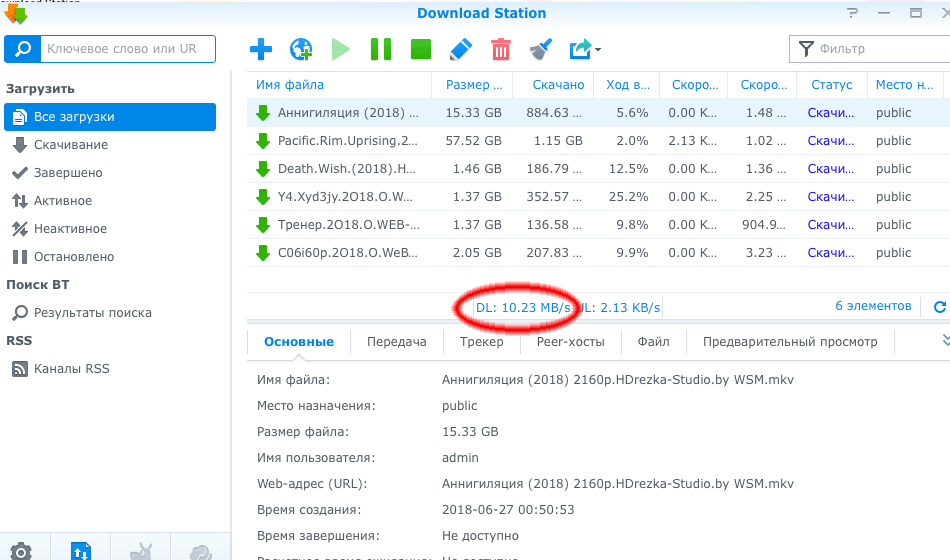950x560 pixels.
Task: Delete task with the red trash icon
Action: [501, 49]
